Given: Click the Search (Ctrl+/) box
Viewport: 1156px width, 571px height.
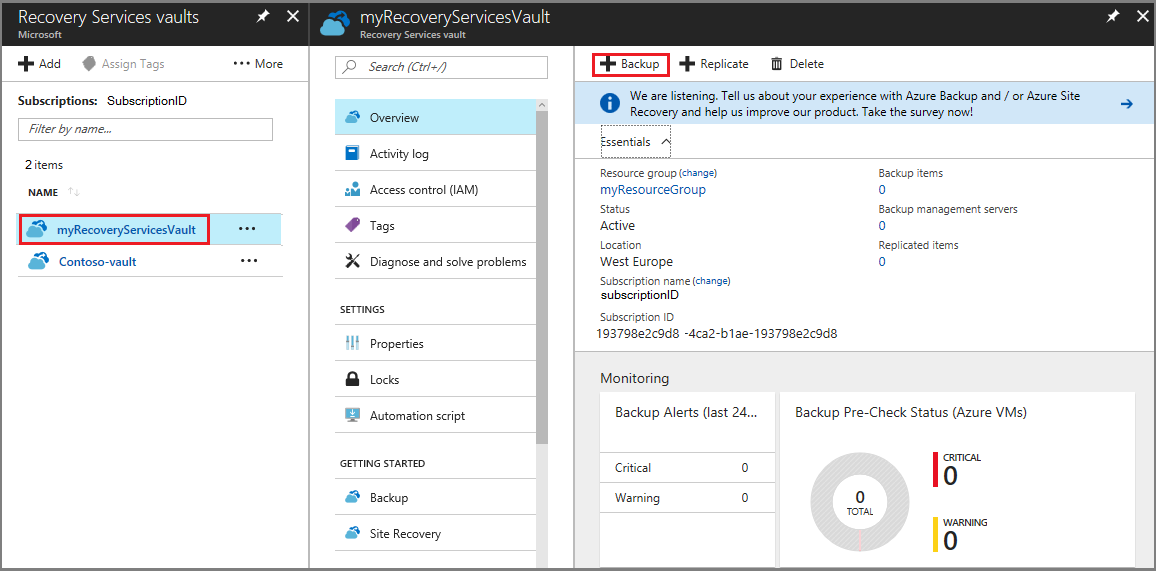Looking at the screenshot, I should point(442,67).
